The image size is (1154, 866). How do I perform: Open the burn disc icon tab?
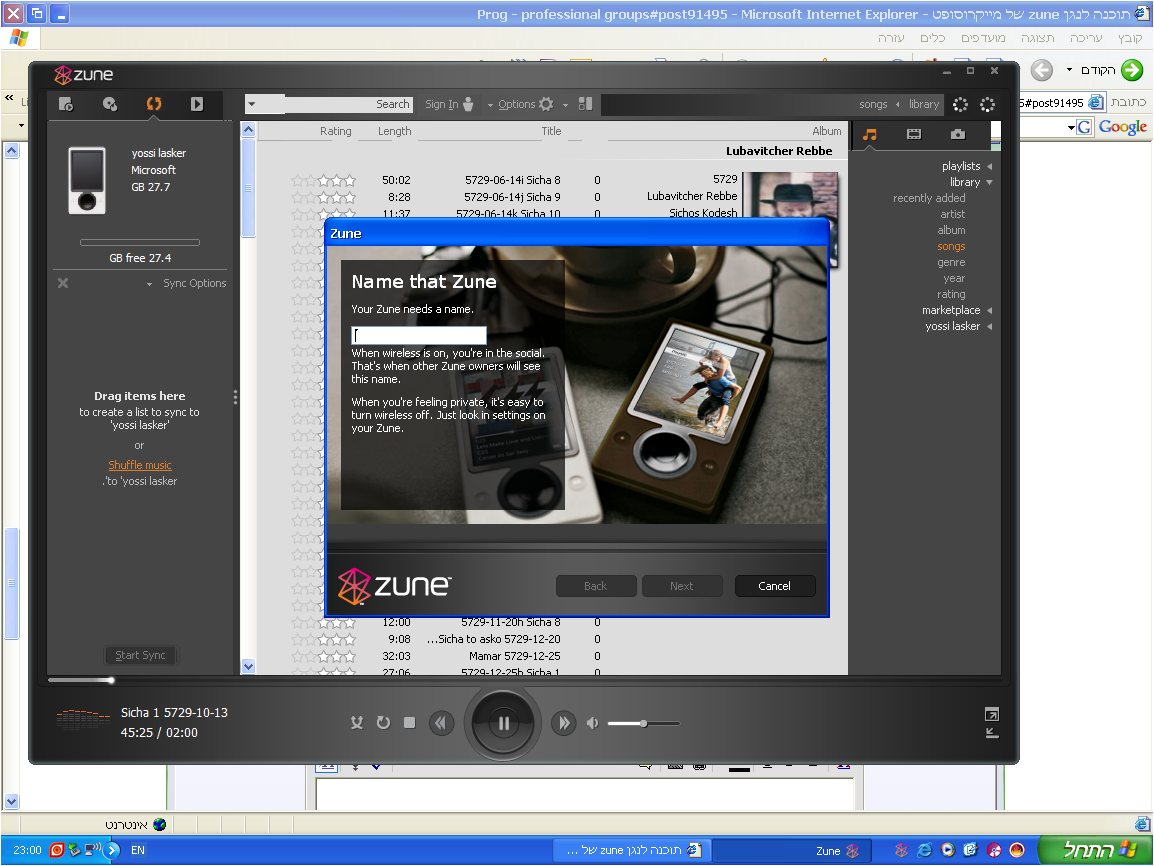click(x=110, y=104)
